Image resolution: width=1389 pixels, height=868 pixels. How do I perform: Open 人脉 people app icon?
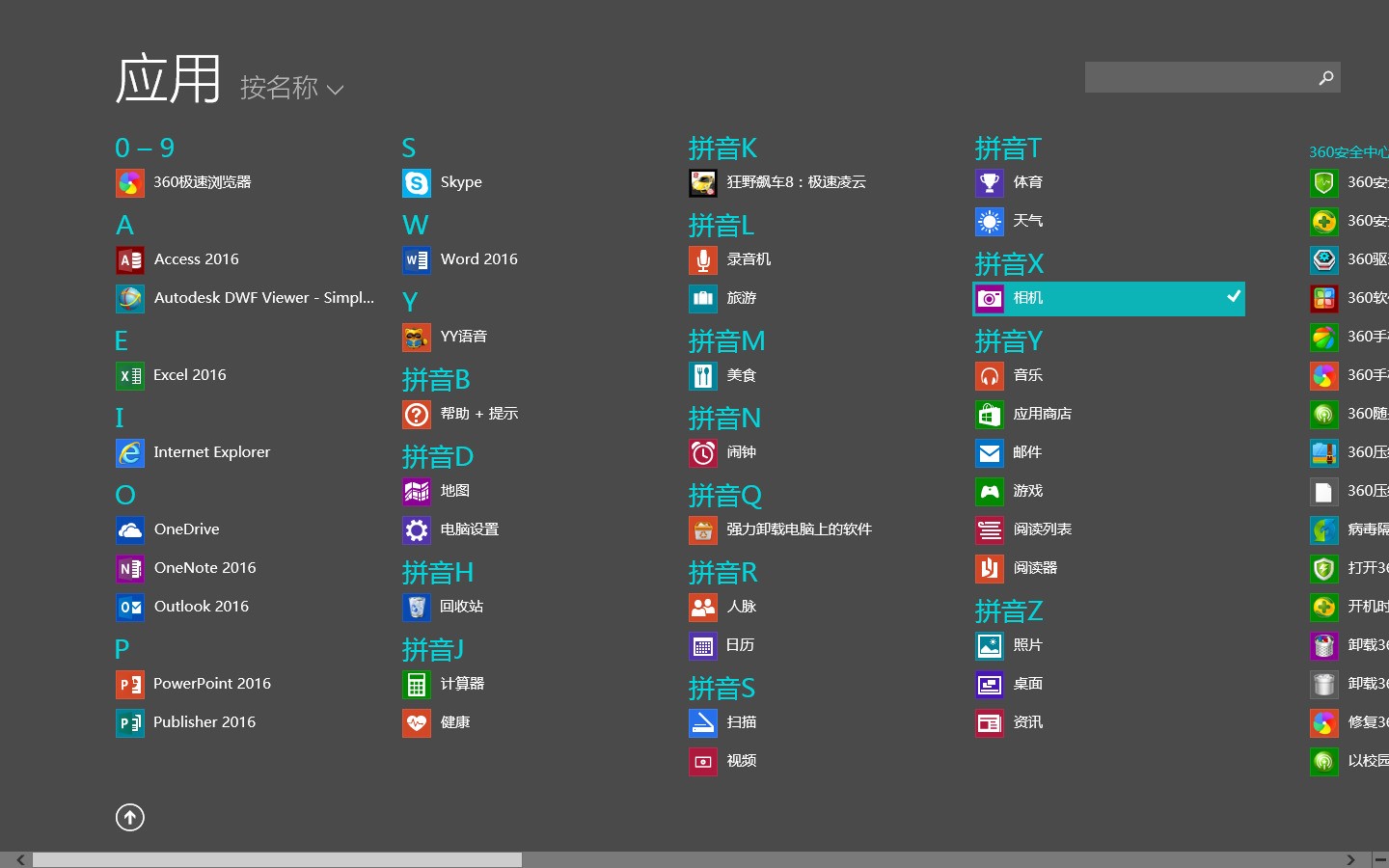coord(703,607)
